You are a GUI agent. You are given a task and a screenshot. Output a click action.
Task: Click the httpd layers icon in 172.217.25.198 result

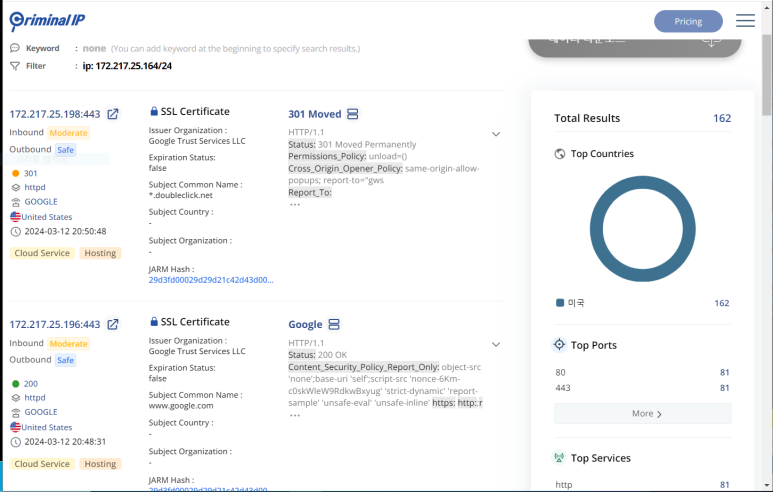point(16,187)
